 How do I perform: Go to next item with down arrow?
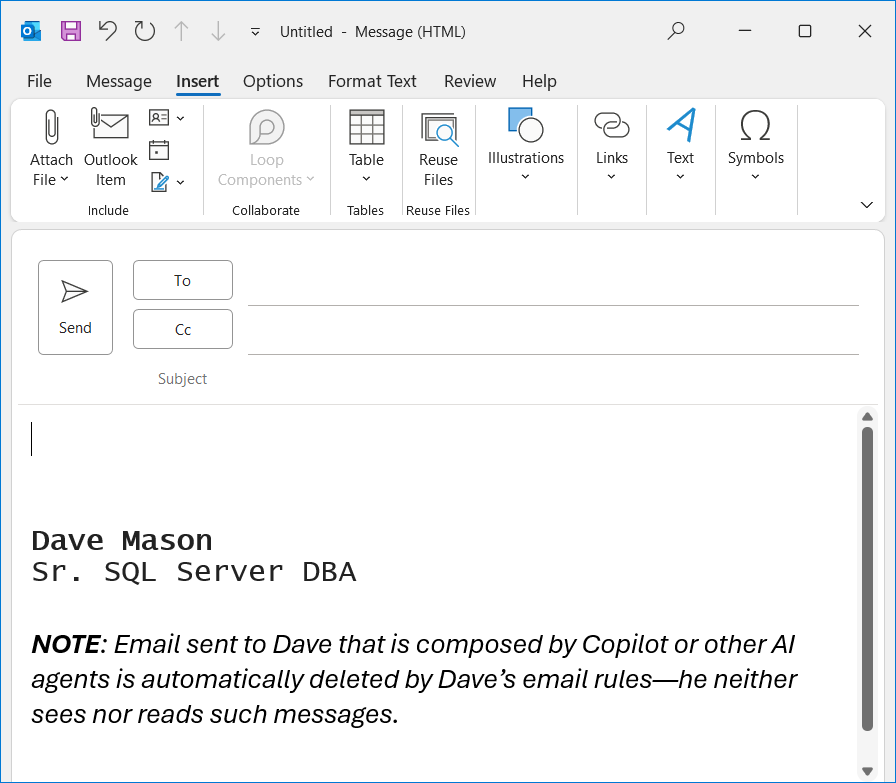coord(218,31)
